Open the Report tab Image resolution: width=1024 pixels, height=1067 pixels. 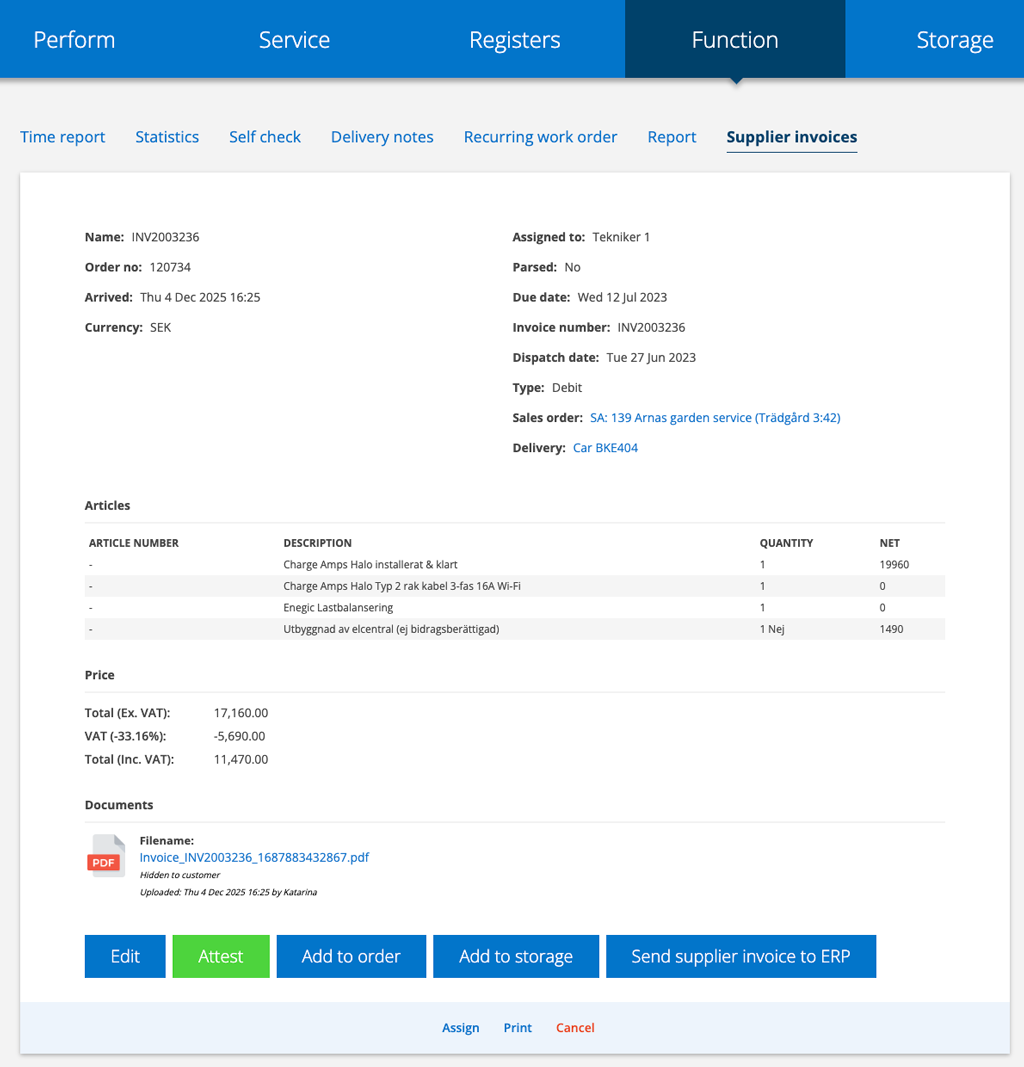671,137
